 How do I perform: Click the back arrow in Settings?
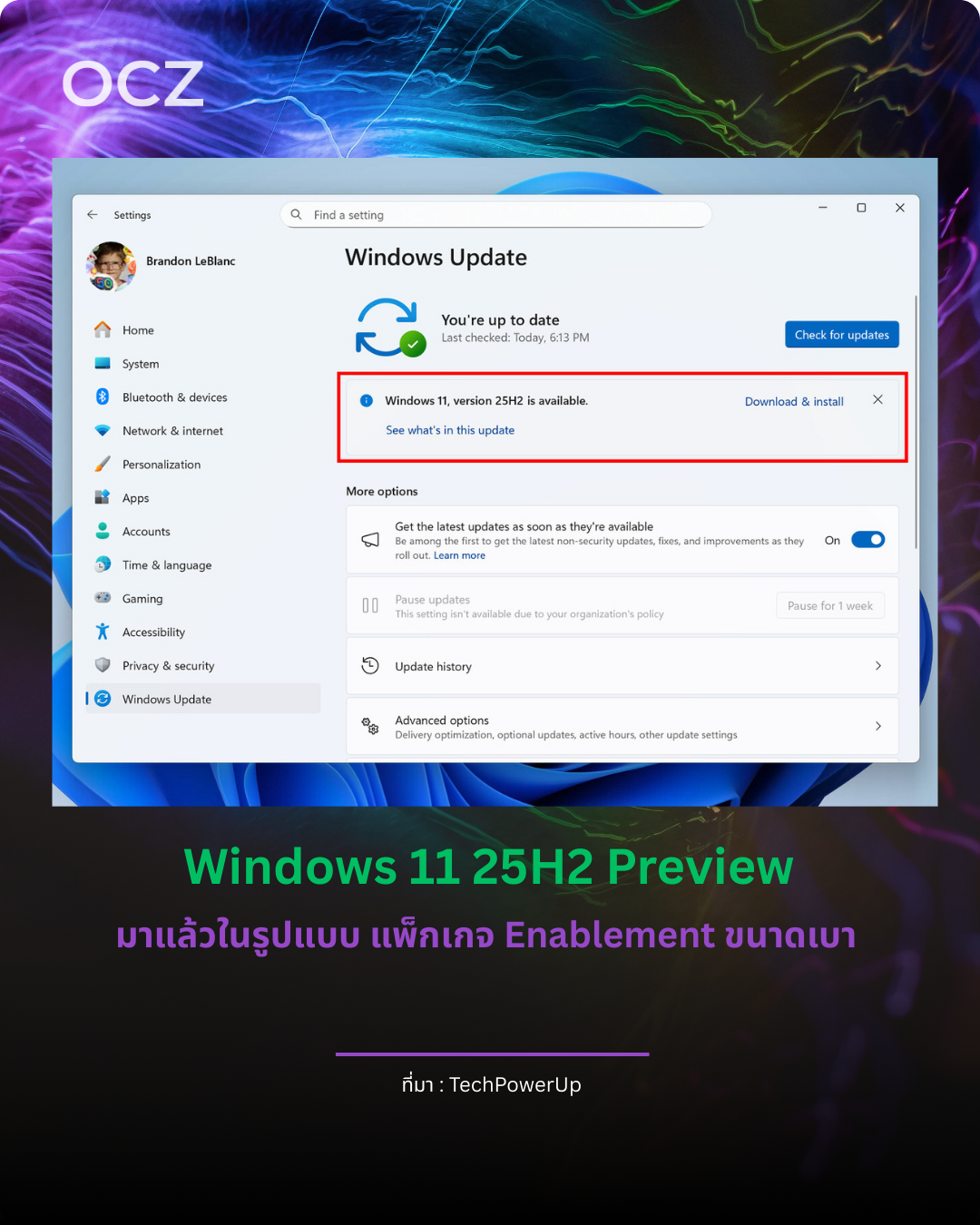click(93, 215)
